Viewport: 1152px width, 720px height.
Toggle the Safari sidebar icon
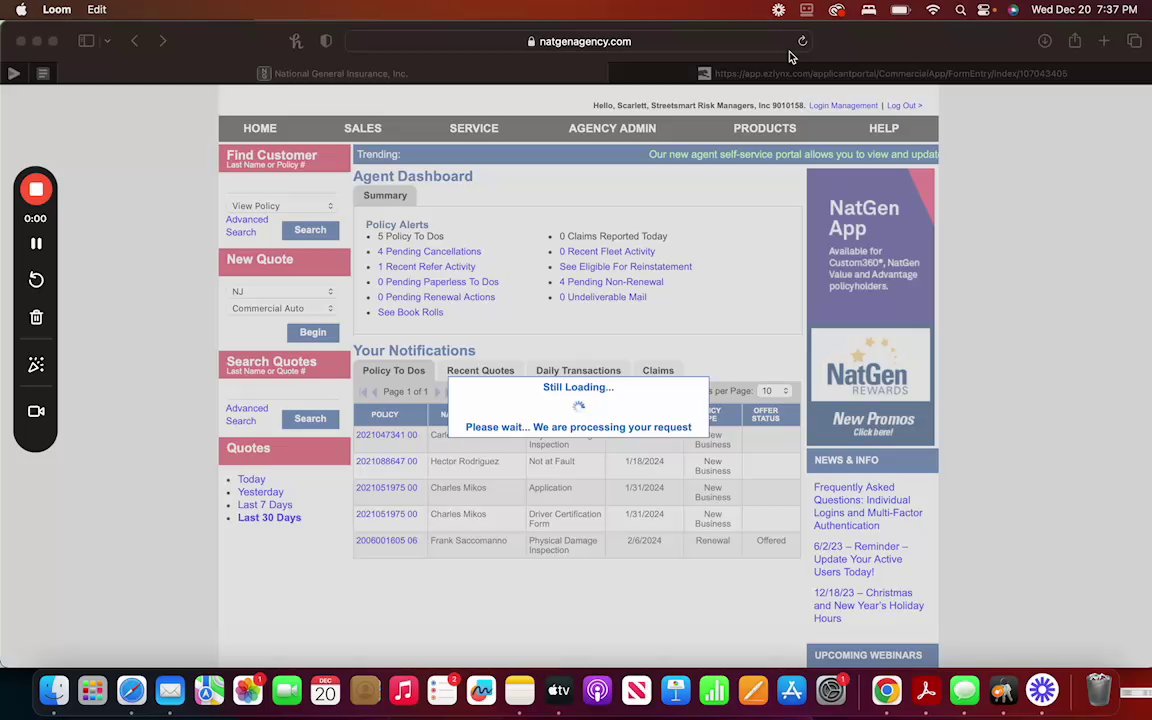point(86,41)
